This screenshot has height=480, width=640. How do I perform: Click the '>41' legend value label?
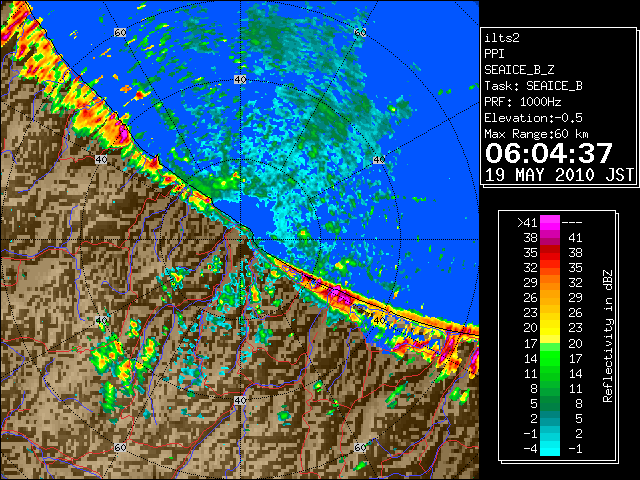point(527,223)
